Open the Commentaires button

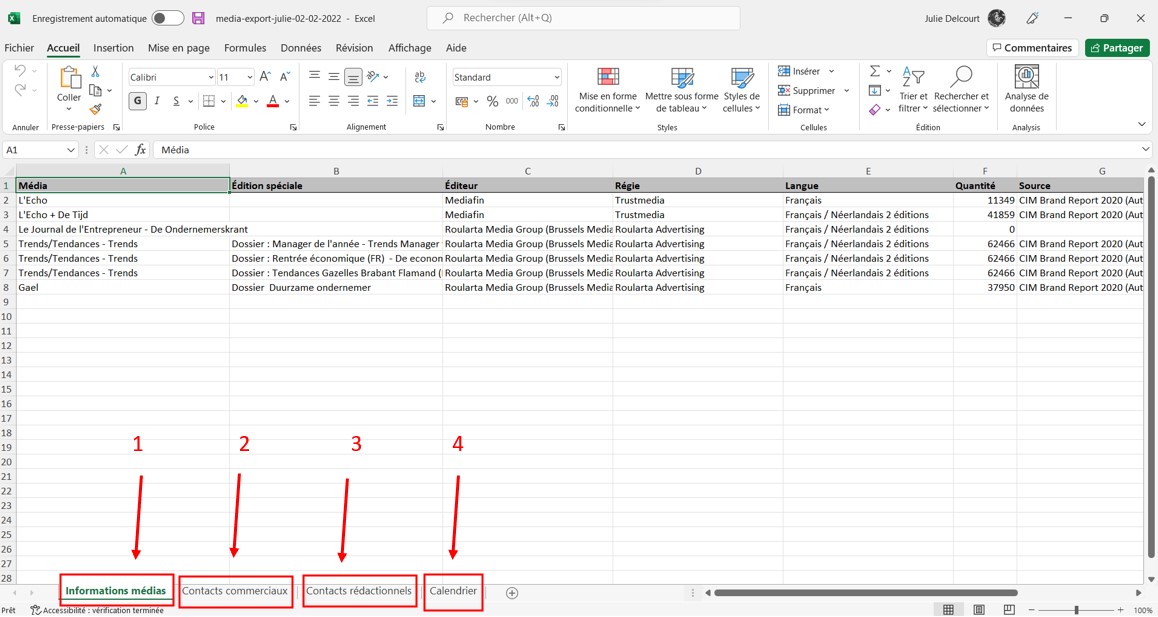1031,48
